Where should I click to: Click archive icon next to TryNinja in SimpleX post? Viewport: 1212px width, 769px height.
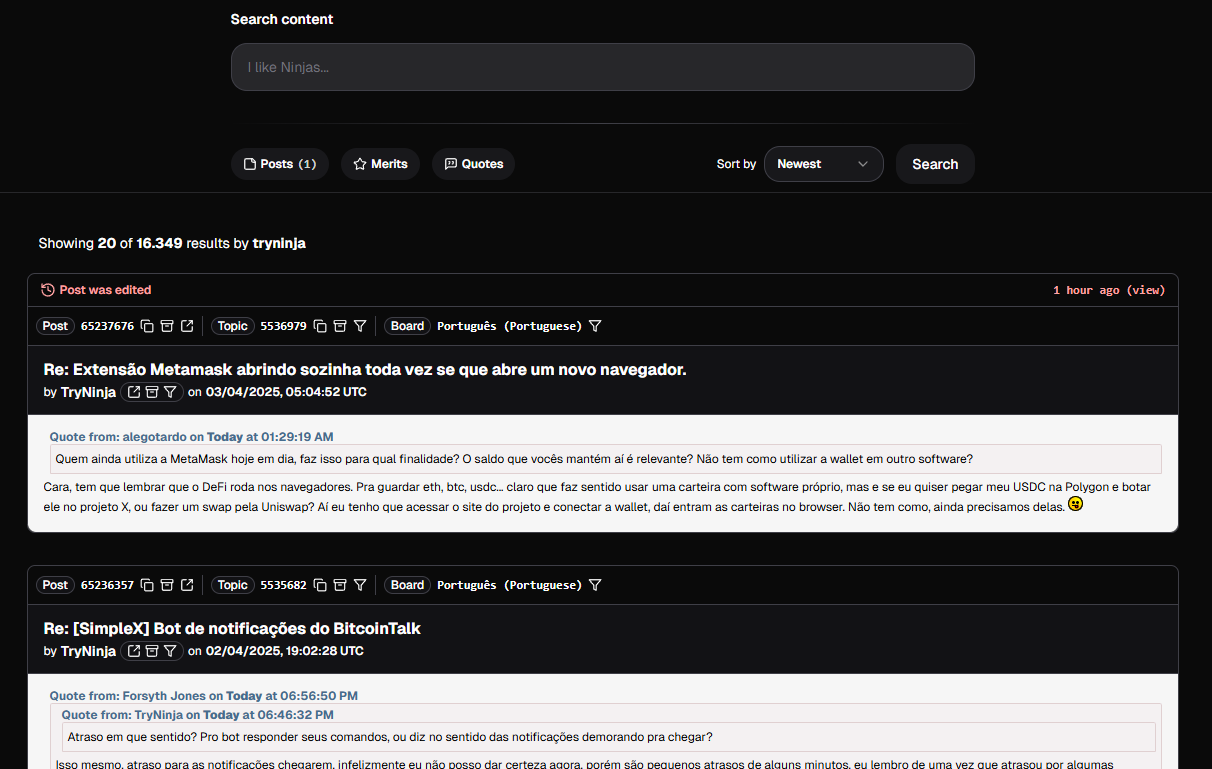(152, 651)
